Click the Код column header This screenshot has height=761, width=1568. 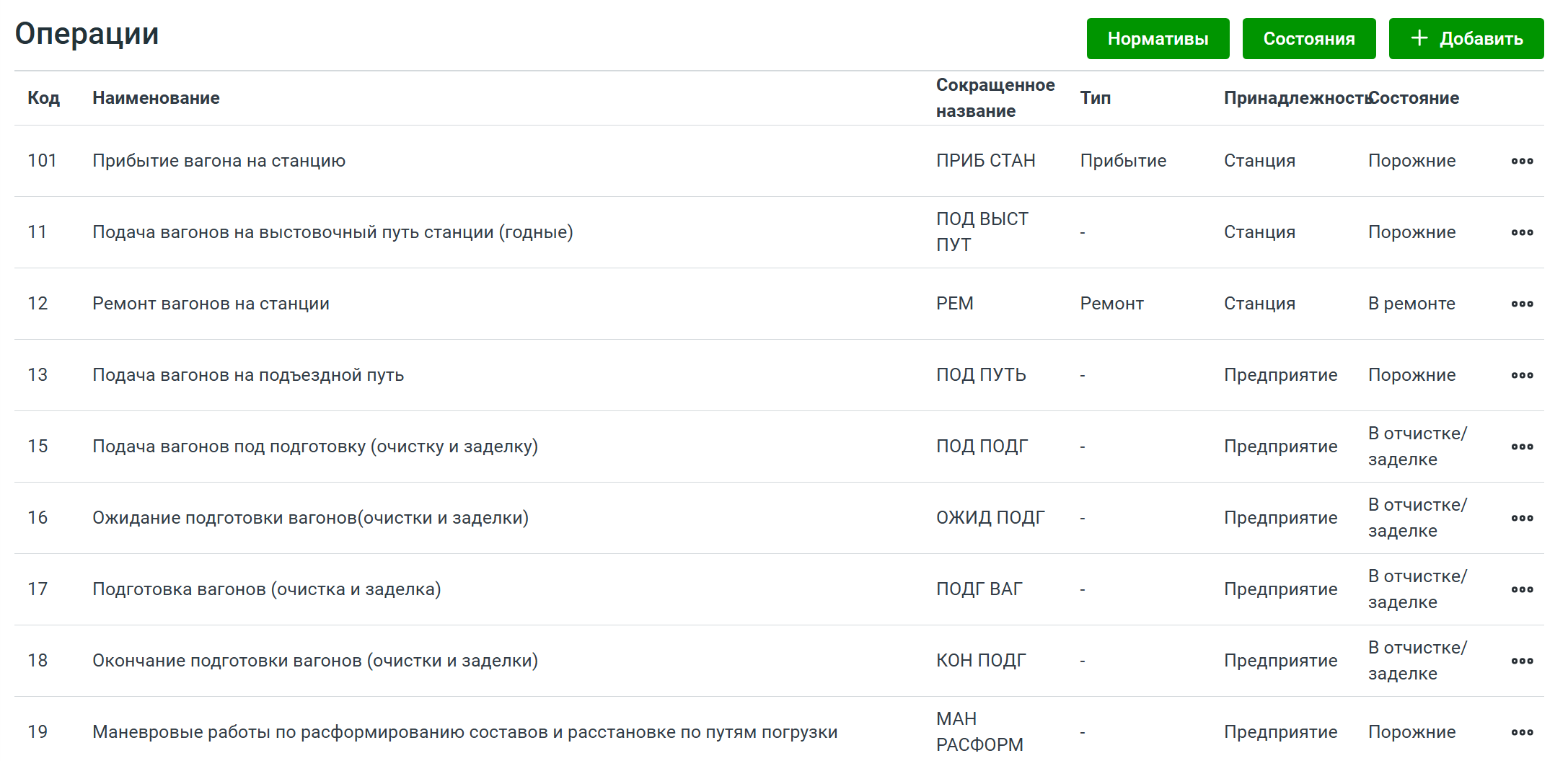coord(43,98)
